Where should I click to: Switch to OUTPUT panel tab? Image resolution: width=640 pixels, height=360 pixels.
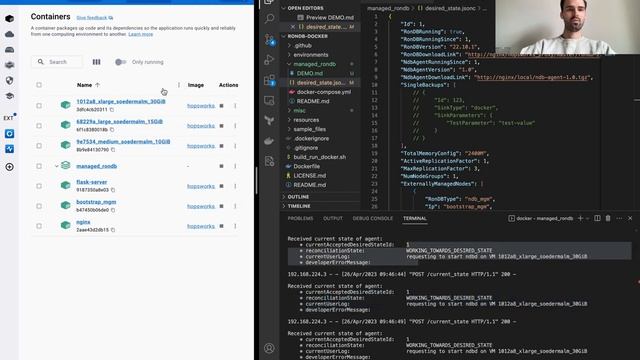click(333, 218)
